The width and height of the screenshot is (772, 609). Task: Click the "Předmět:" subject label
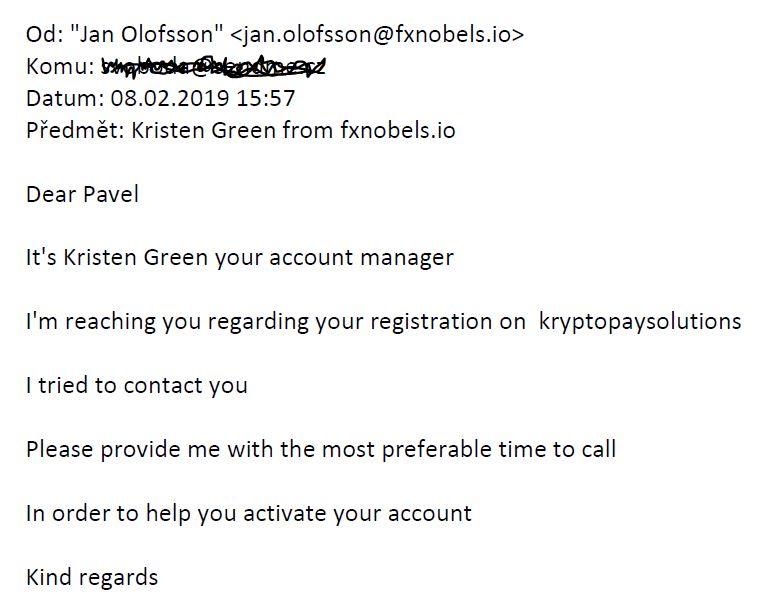coord(75,130)
